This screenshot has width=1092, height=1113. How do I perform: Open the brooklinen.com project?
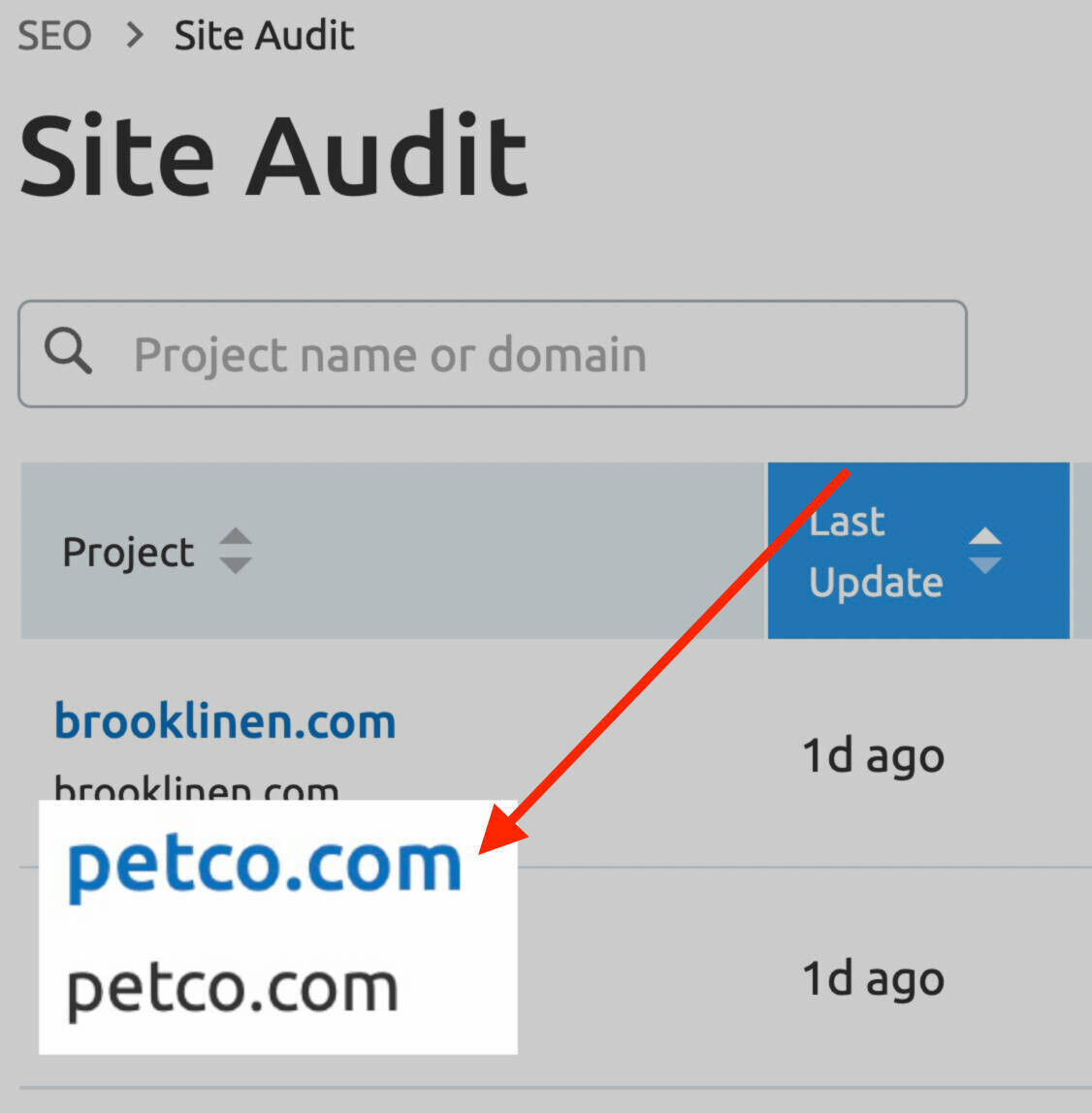(225, 720)
